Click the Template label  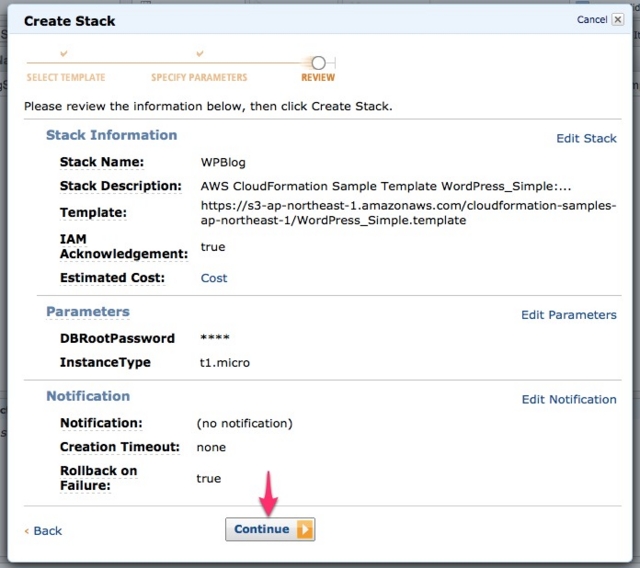click(93, 213)
